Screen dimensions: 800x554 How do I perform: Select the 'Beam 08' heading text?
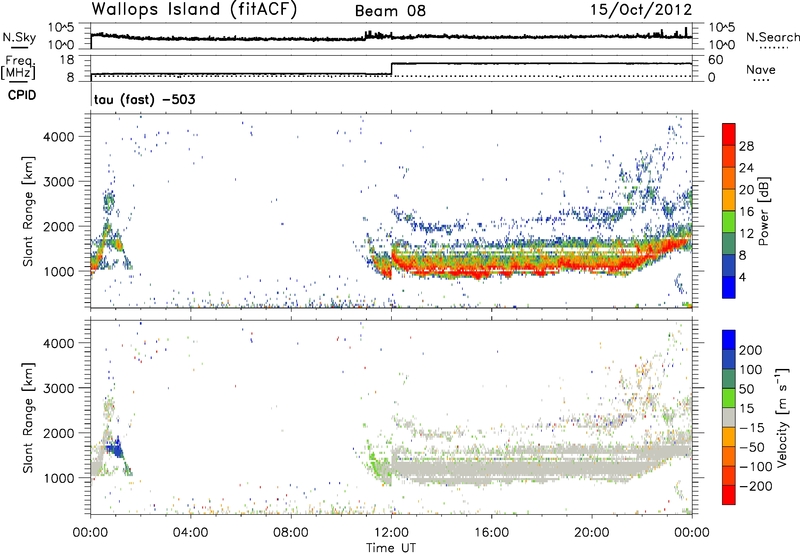click(390, 11)
